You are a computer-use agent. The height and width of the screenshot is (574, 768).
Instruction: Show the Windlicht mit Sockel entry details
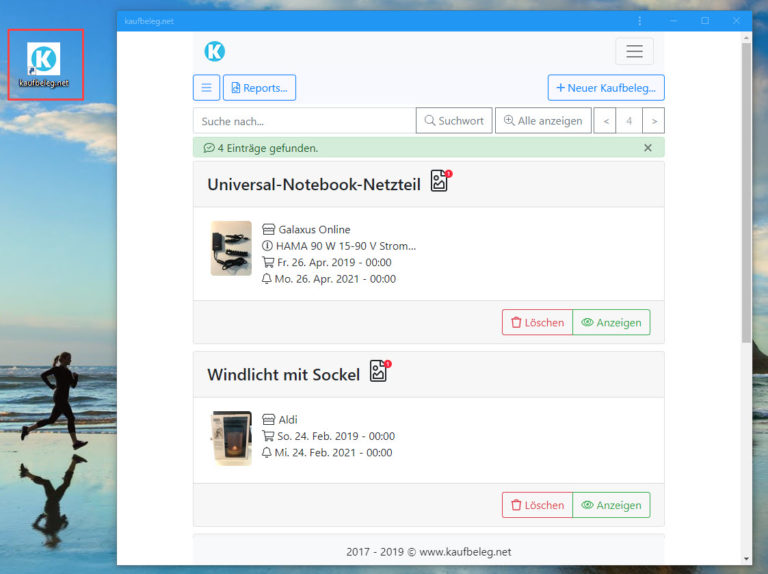(x=611, y=505)
